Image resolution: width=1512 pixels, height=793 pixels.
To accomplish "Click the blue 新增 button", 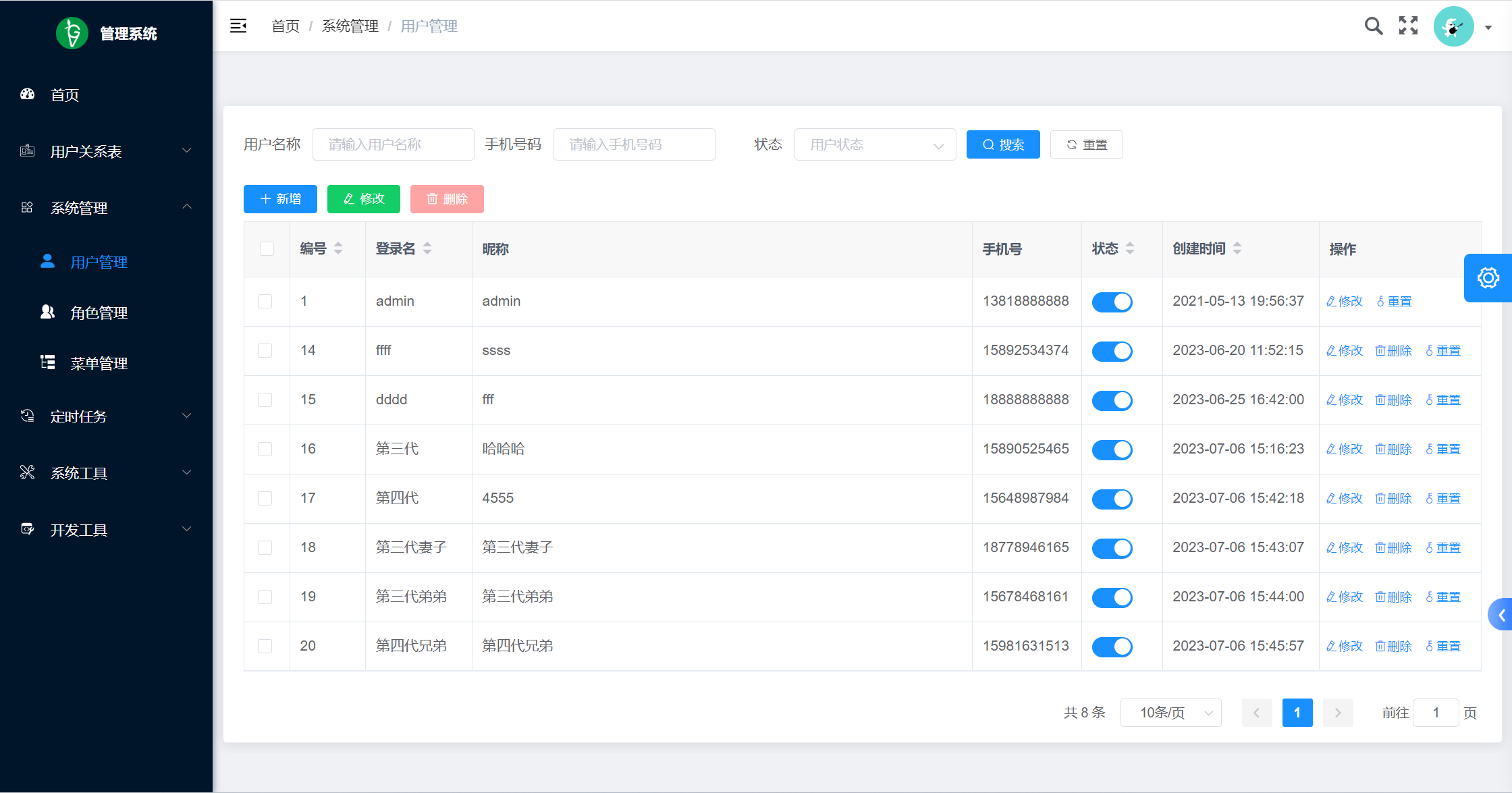I will click(x=280, y=199).
